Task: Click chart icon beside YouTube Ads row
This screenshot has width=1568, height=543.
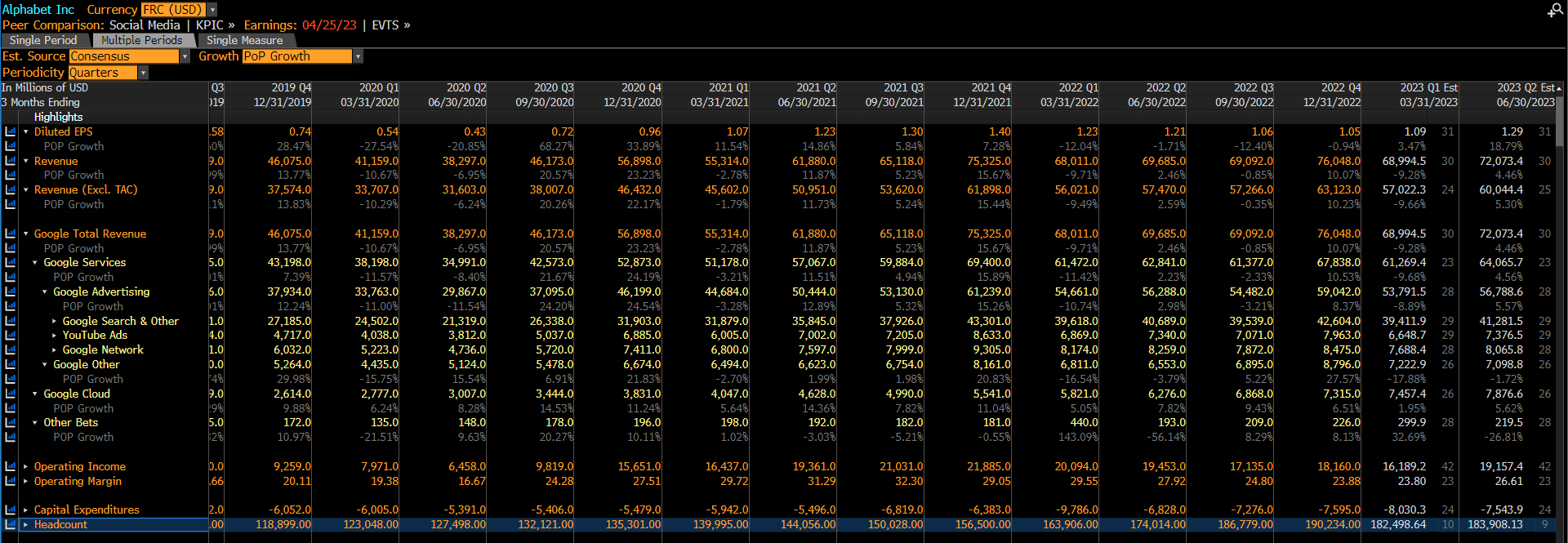Action: 11,335
